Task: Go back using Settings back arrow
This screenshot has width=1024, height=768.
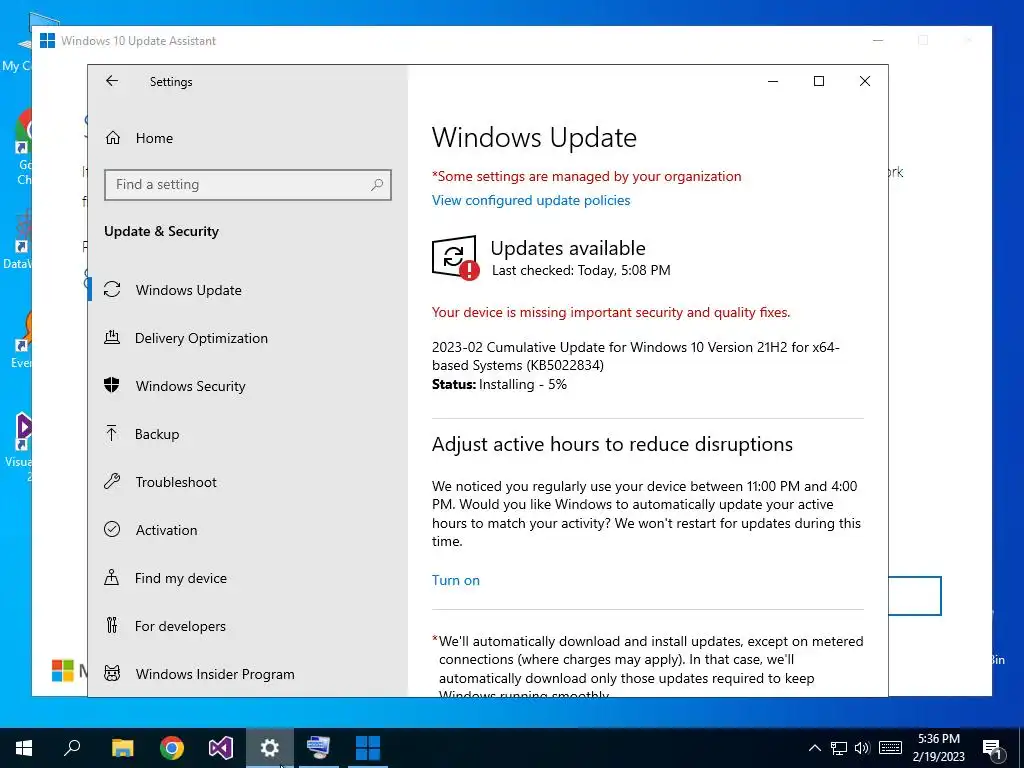Action: pos(112,81)
